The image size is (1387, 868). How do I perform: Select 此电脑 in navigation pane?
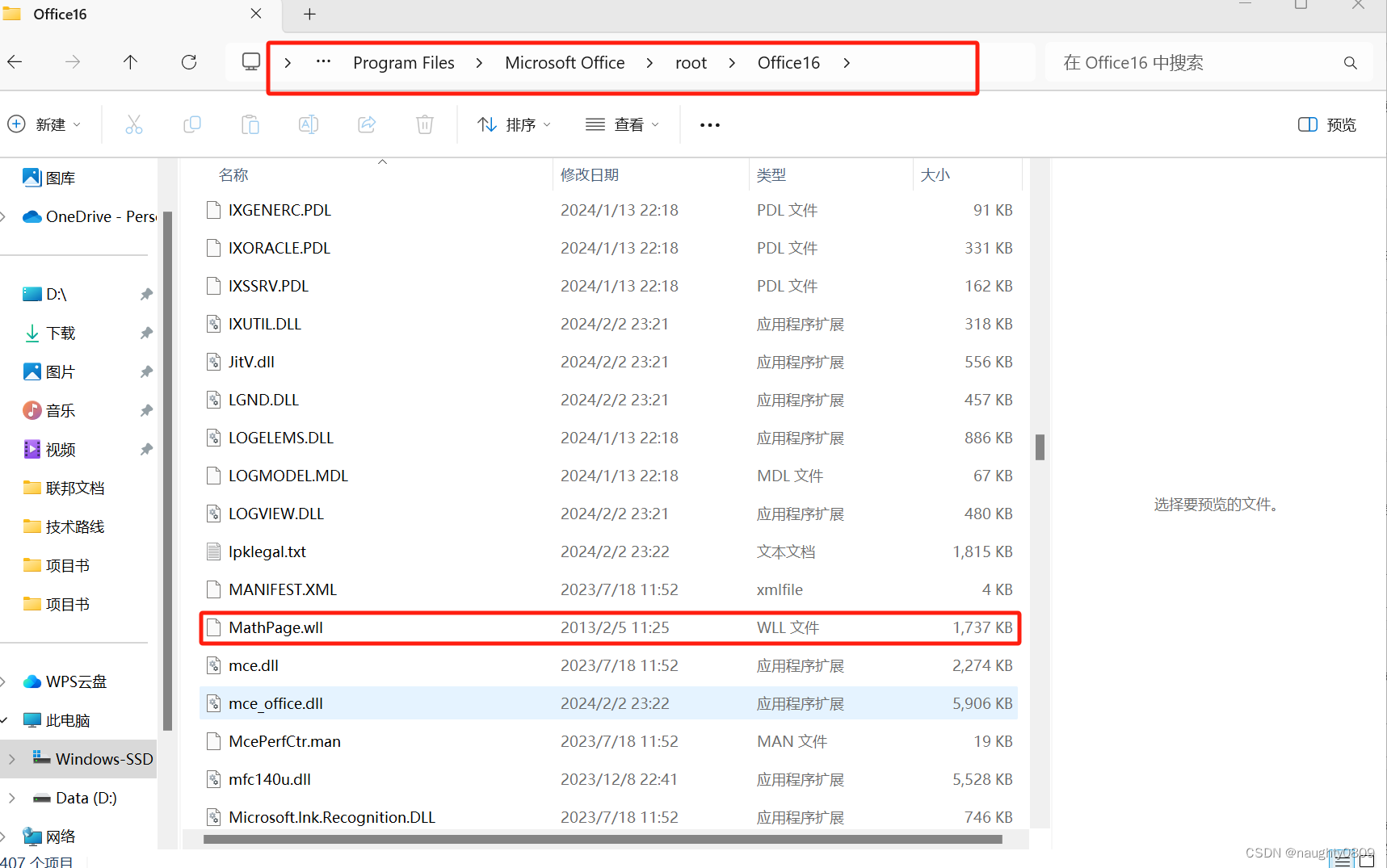(x=57, y=720)
